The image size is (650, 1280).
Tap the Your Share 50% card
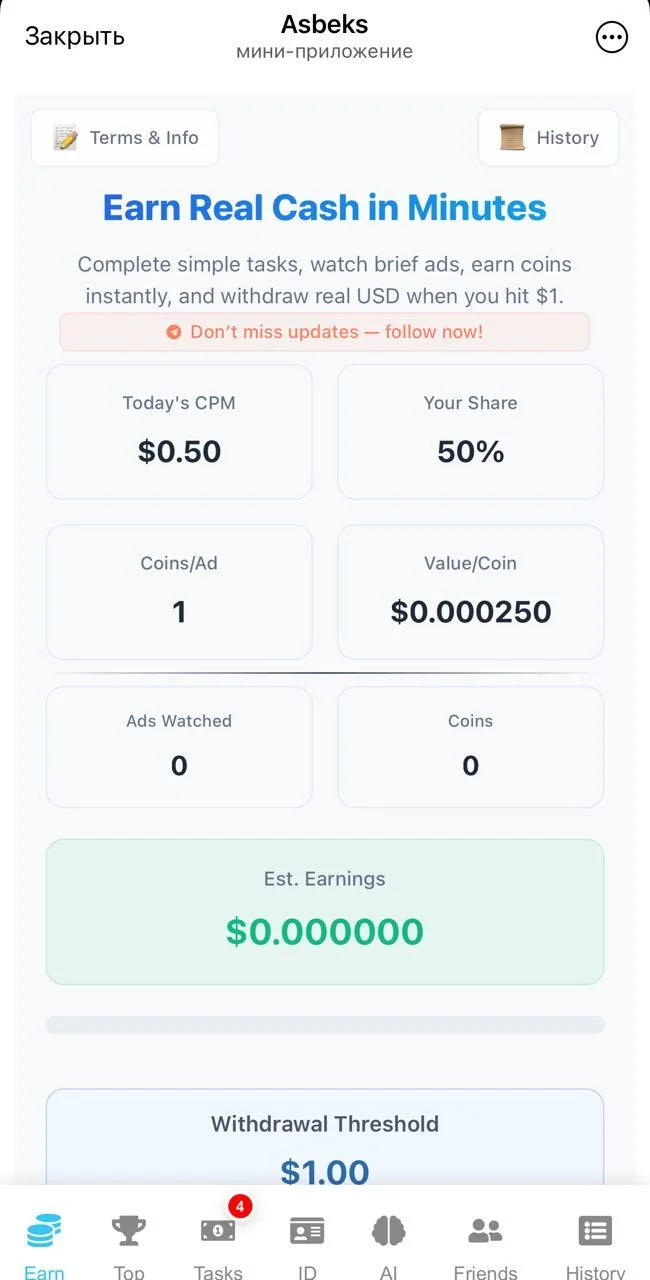pyautogui.click(x=470, y=432)
